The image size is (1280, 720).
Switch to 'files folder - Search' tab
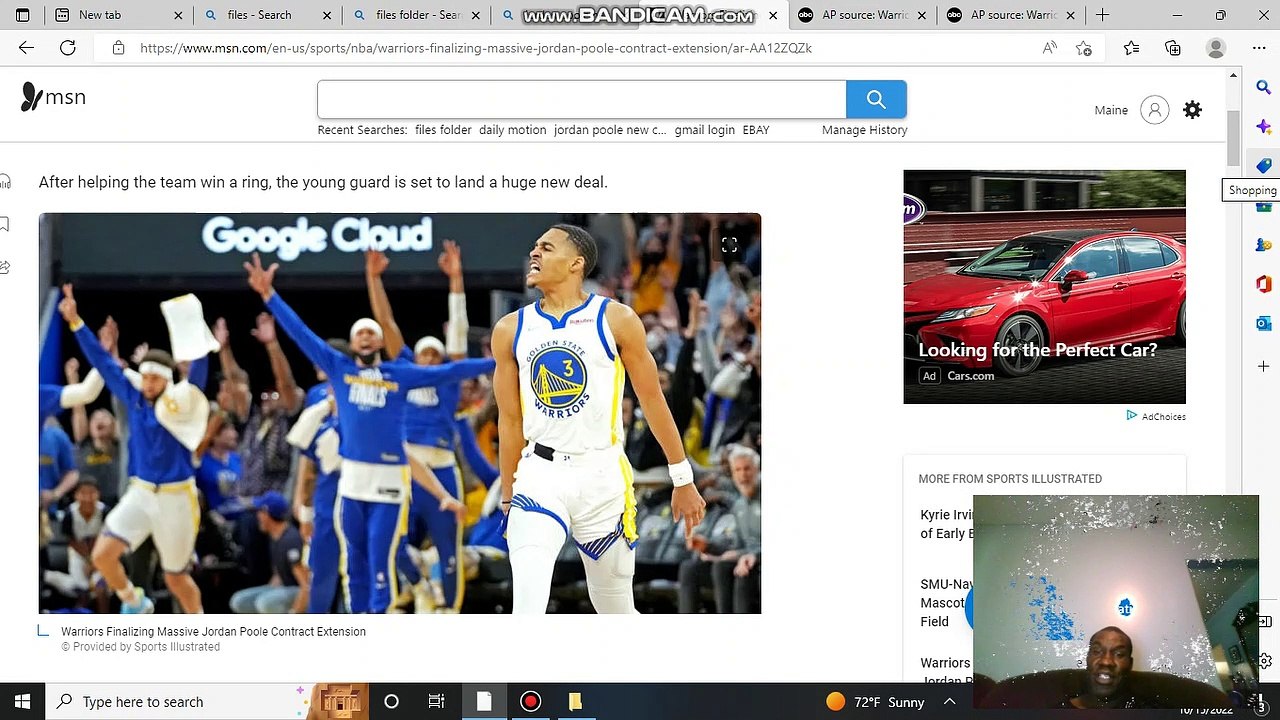click(x=418, y=15)
